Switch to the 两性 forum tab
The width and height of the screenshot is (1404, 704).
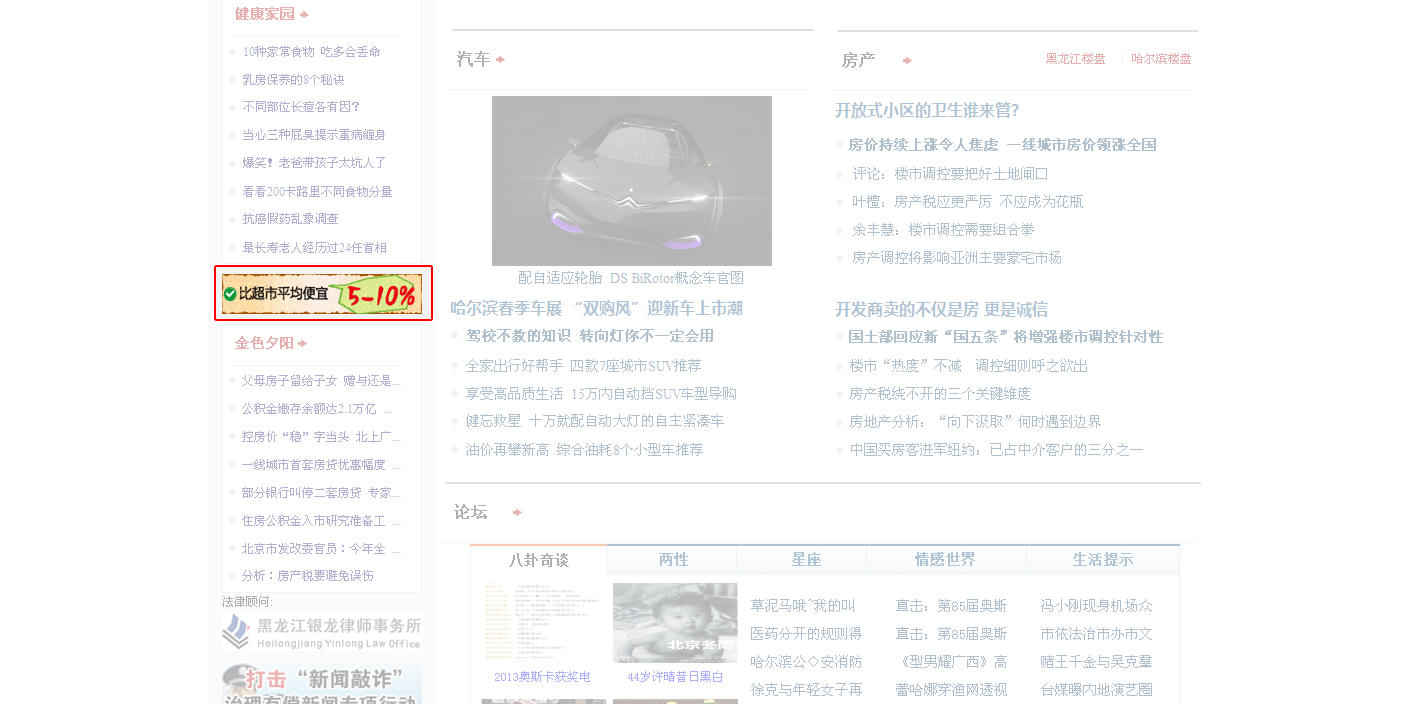[673, 560]
